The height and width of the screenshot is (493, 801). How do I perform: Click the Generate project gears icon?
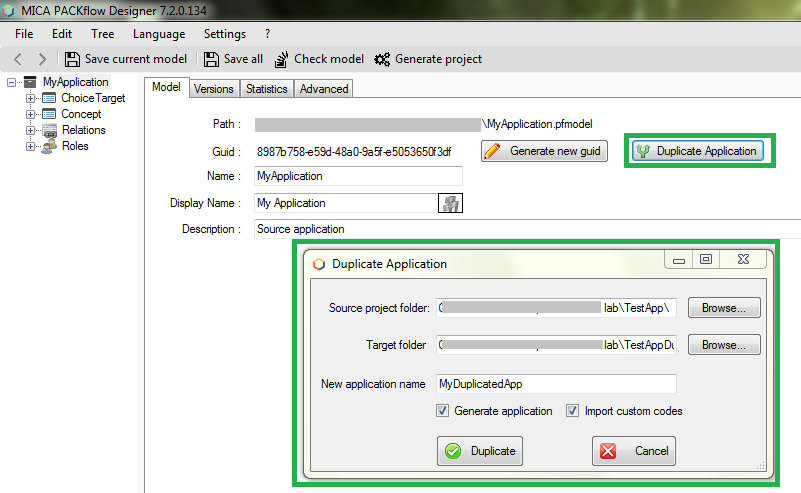coord(383,59)
